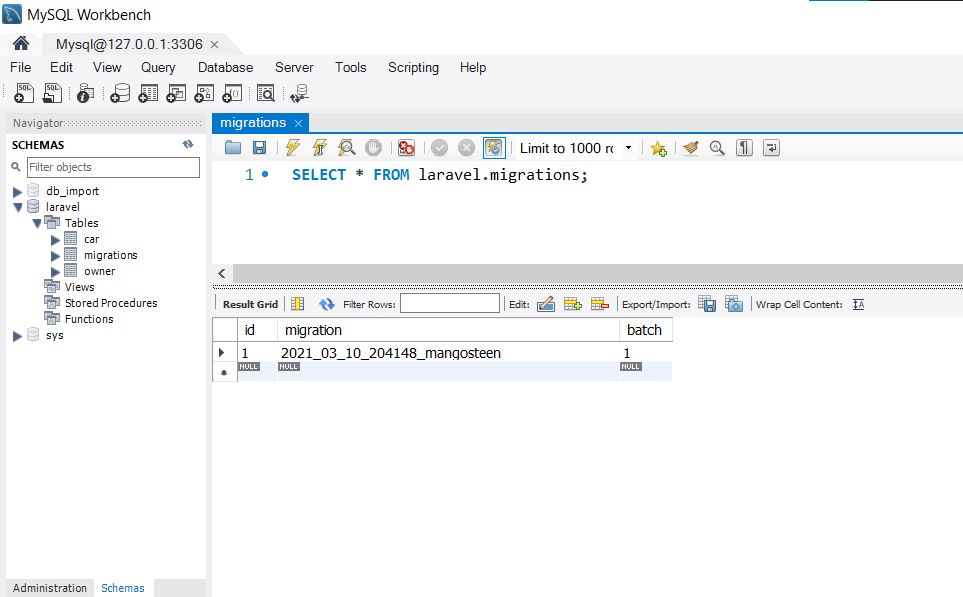Expand the owner table

55,271
